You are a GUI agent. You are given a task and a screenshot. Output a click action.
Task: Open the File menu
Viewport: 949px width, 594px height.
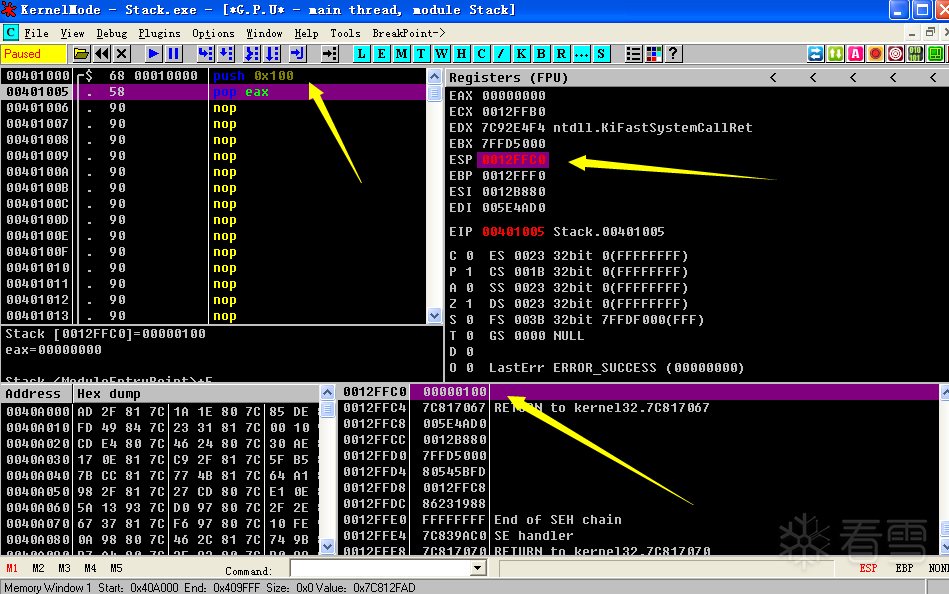(36, 33)
